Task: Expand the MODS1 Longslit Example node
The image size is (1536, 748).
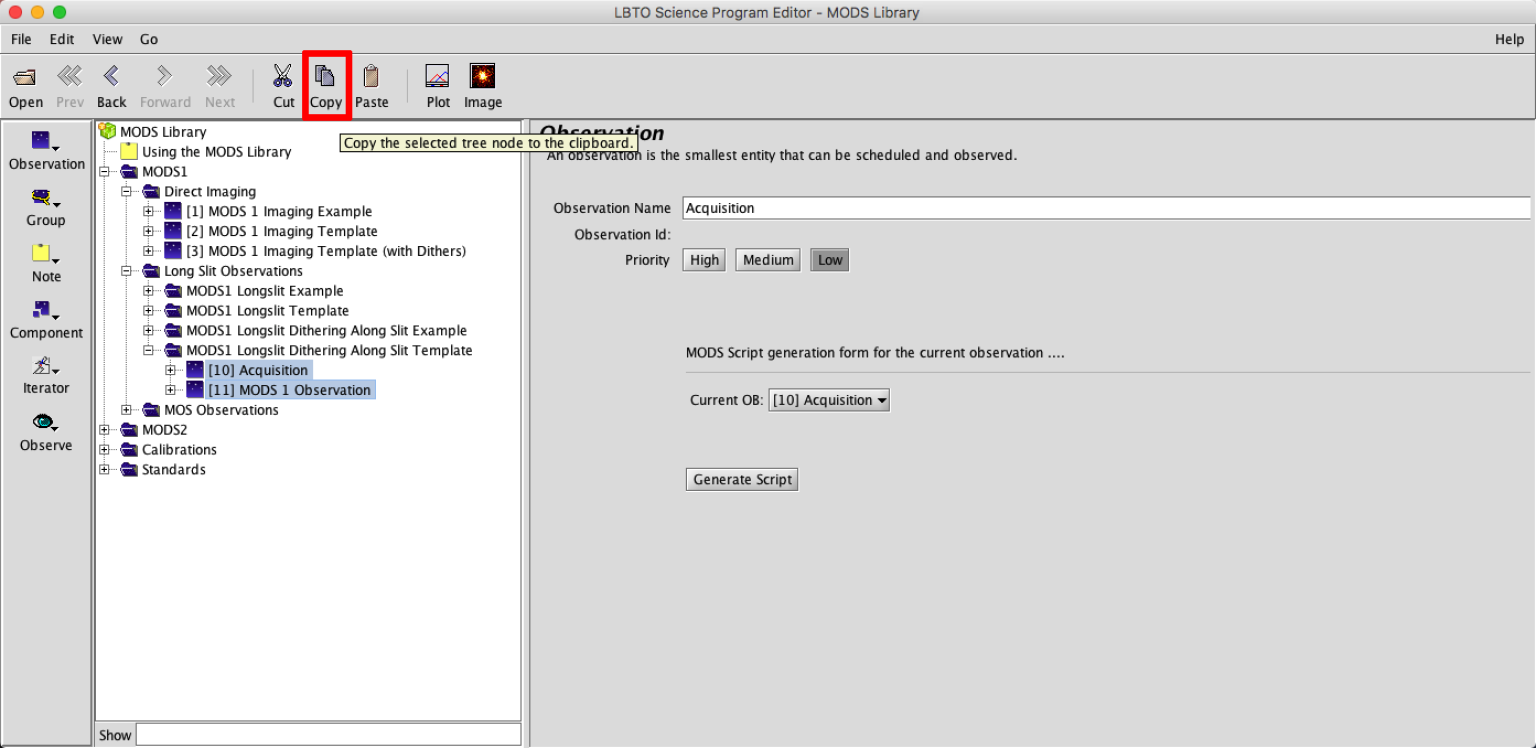Action: (x=149, y=291)
